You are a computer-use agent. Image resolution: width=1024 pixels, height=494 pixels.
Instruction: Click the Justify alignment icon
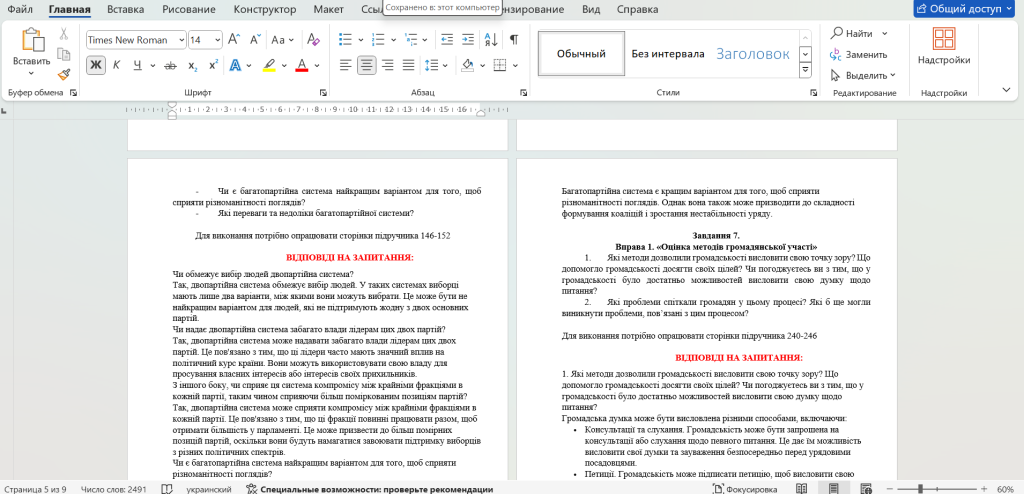[x=410, y=66]
